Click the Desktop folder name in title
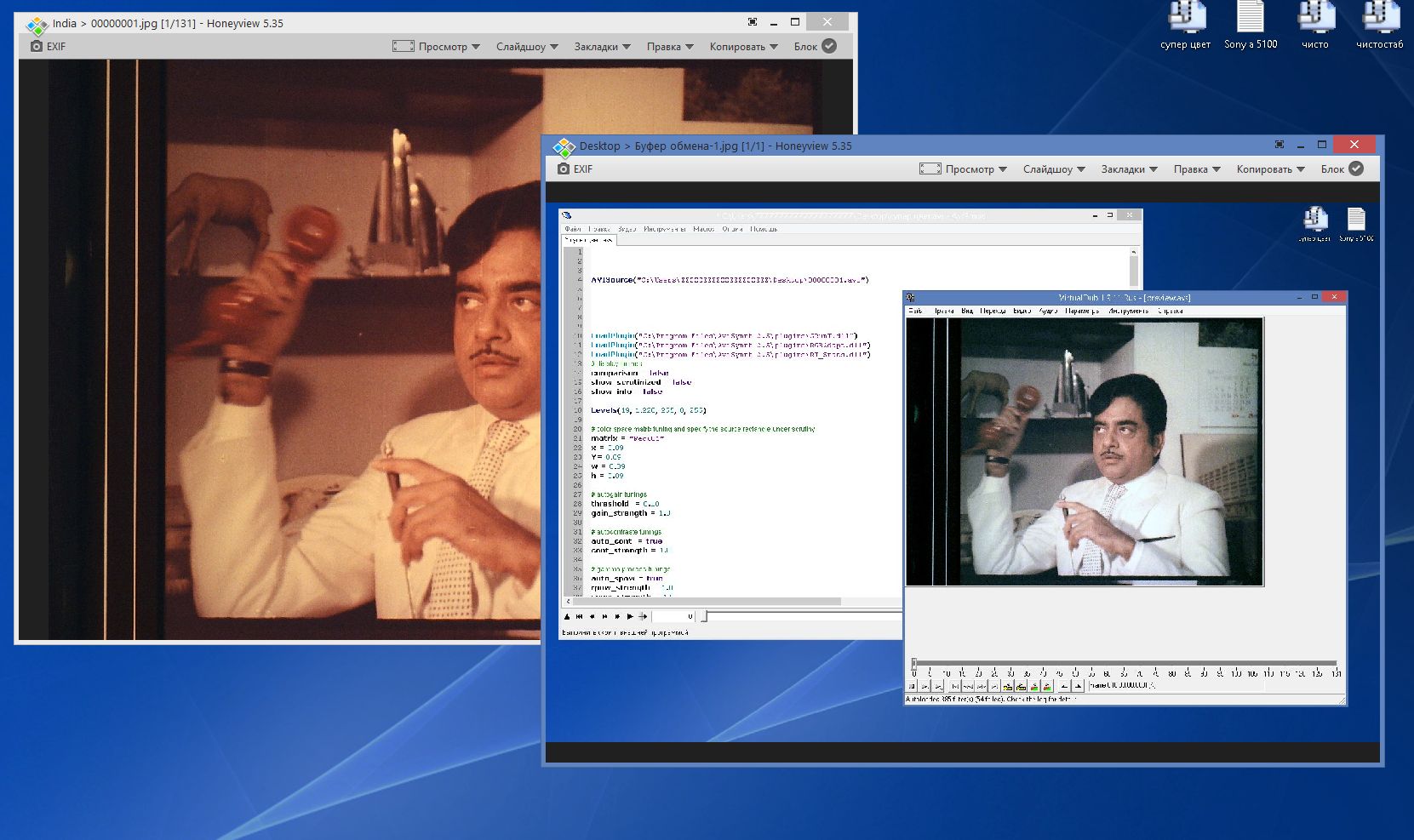The image size is (1414, 840). [x=599, y=146]
